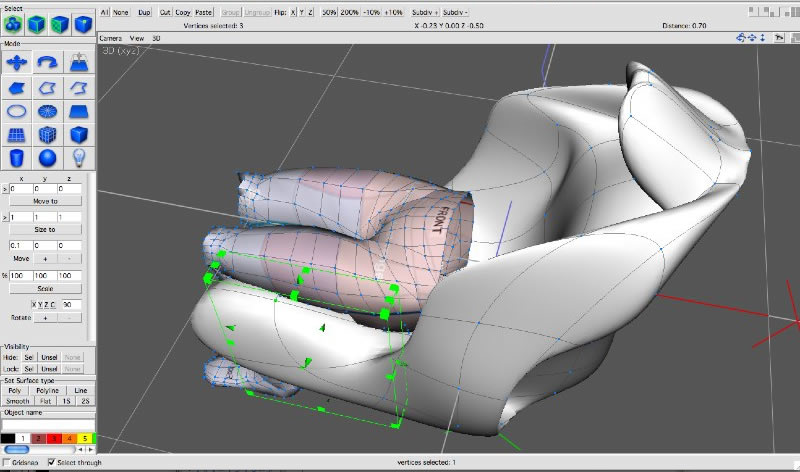800x472 pixels.
Task: Click the blue palette scrollbar thumb
Action: [x=17, y=450]
